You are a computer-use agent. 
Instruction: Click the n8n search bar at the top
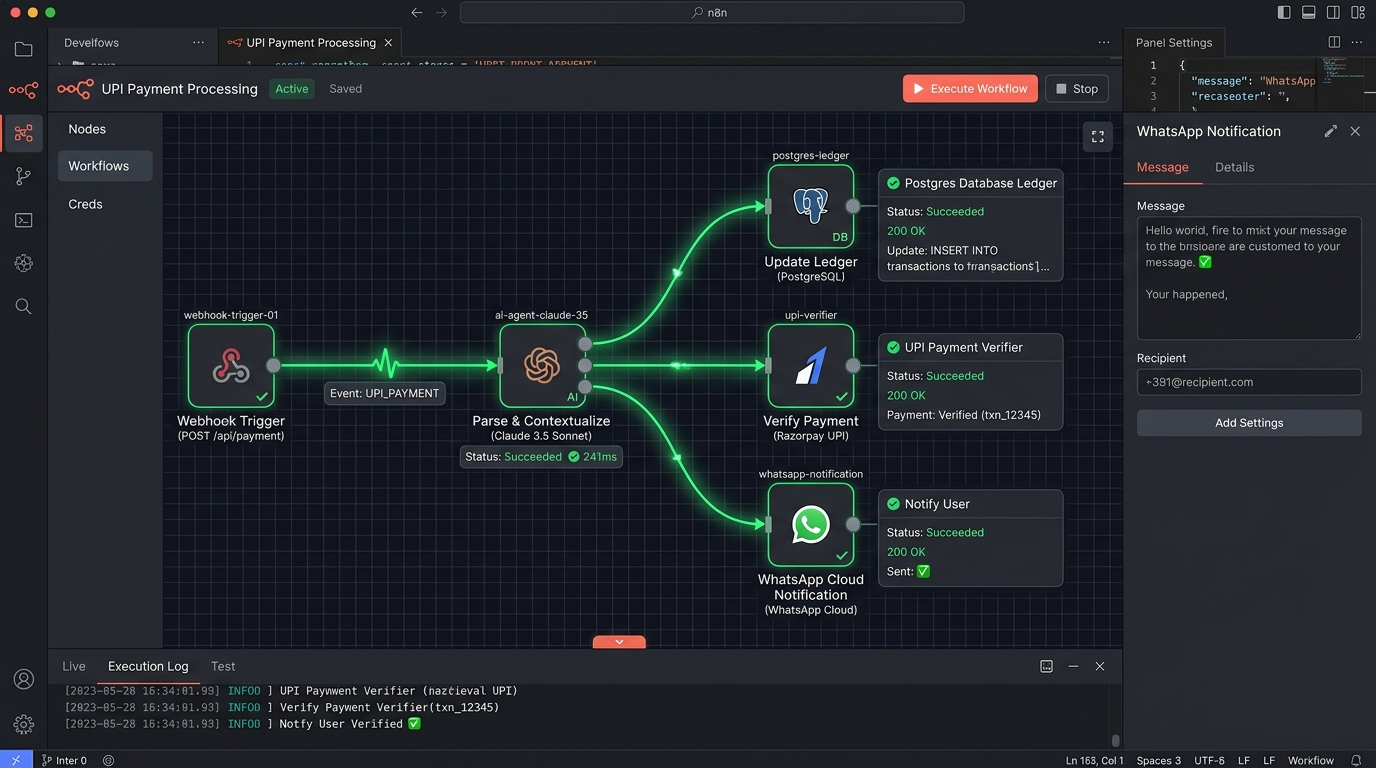[712, 12]
